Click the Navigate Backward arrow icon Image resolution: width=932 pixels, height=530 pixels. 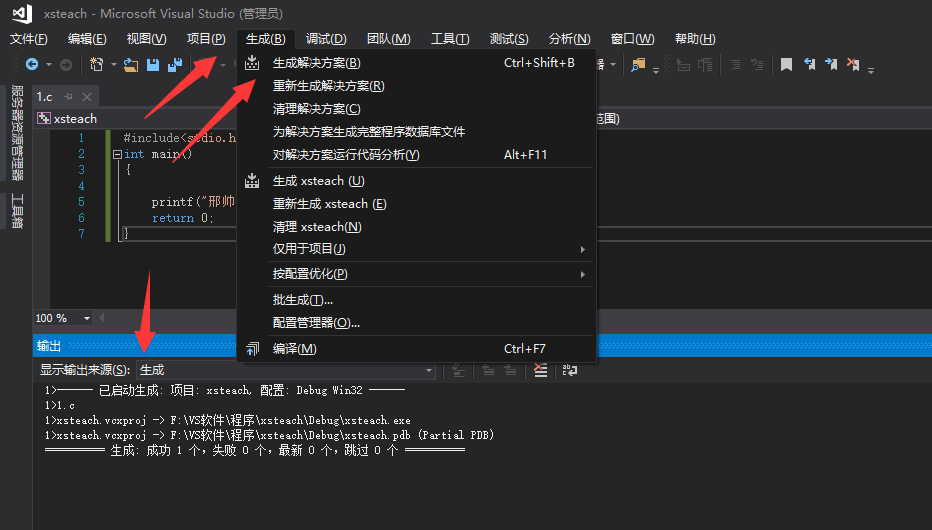click(x=31, y=65)
